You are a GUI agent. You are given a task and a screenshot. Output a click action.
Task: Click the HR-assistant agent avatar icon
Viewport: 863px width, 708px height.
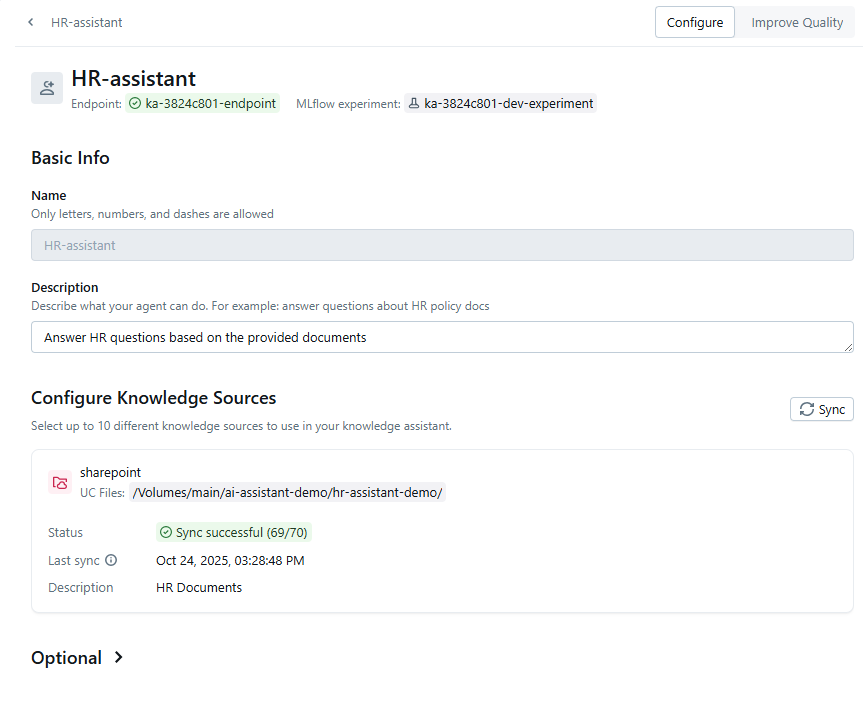[46, 88]
